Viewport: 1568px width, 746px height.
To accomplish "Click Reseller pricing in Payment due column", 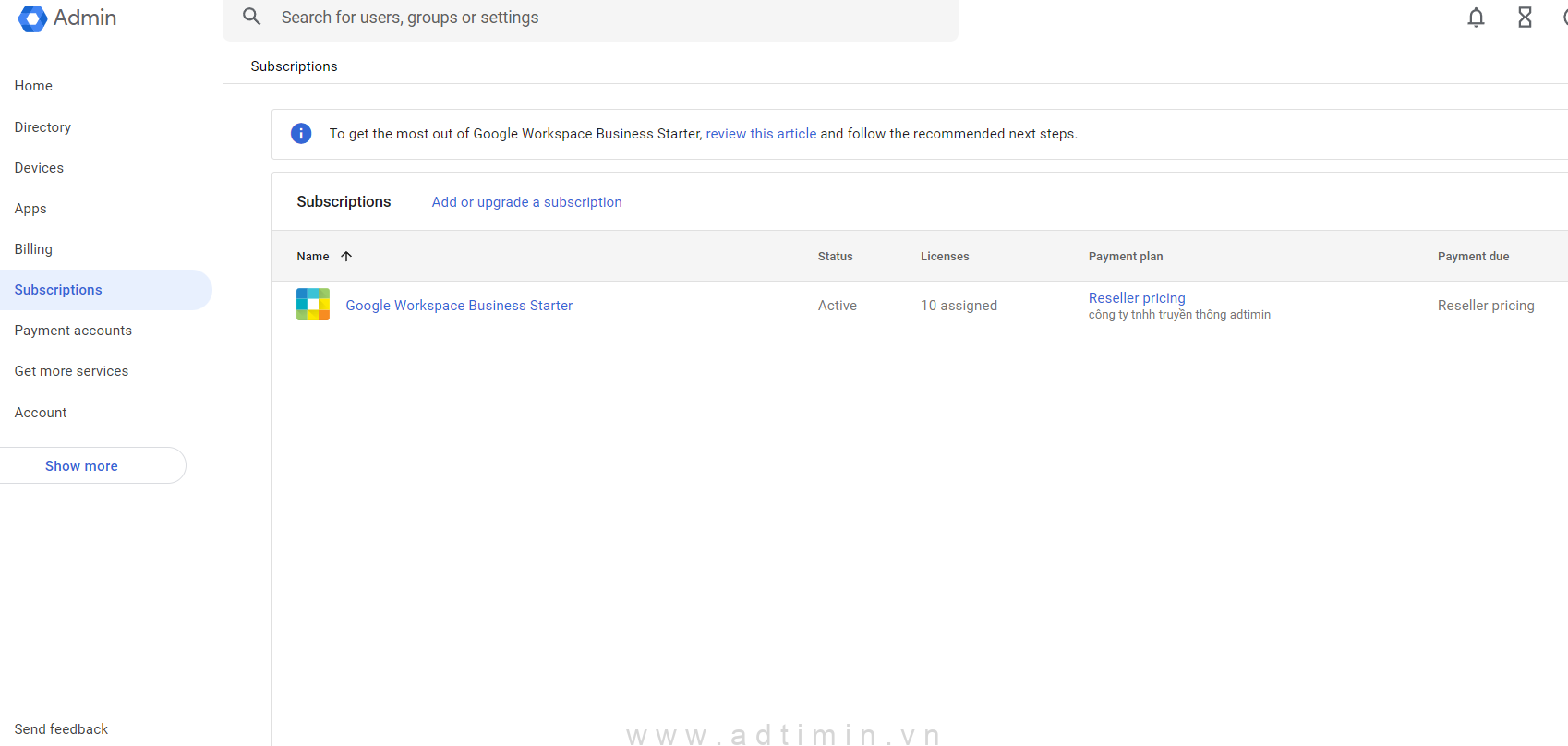I will [1486, 306].
